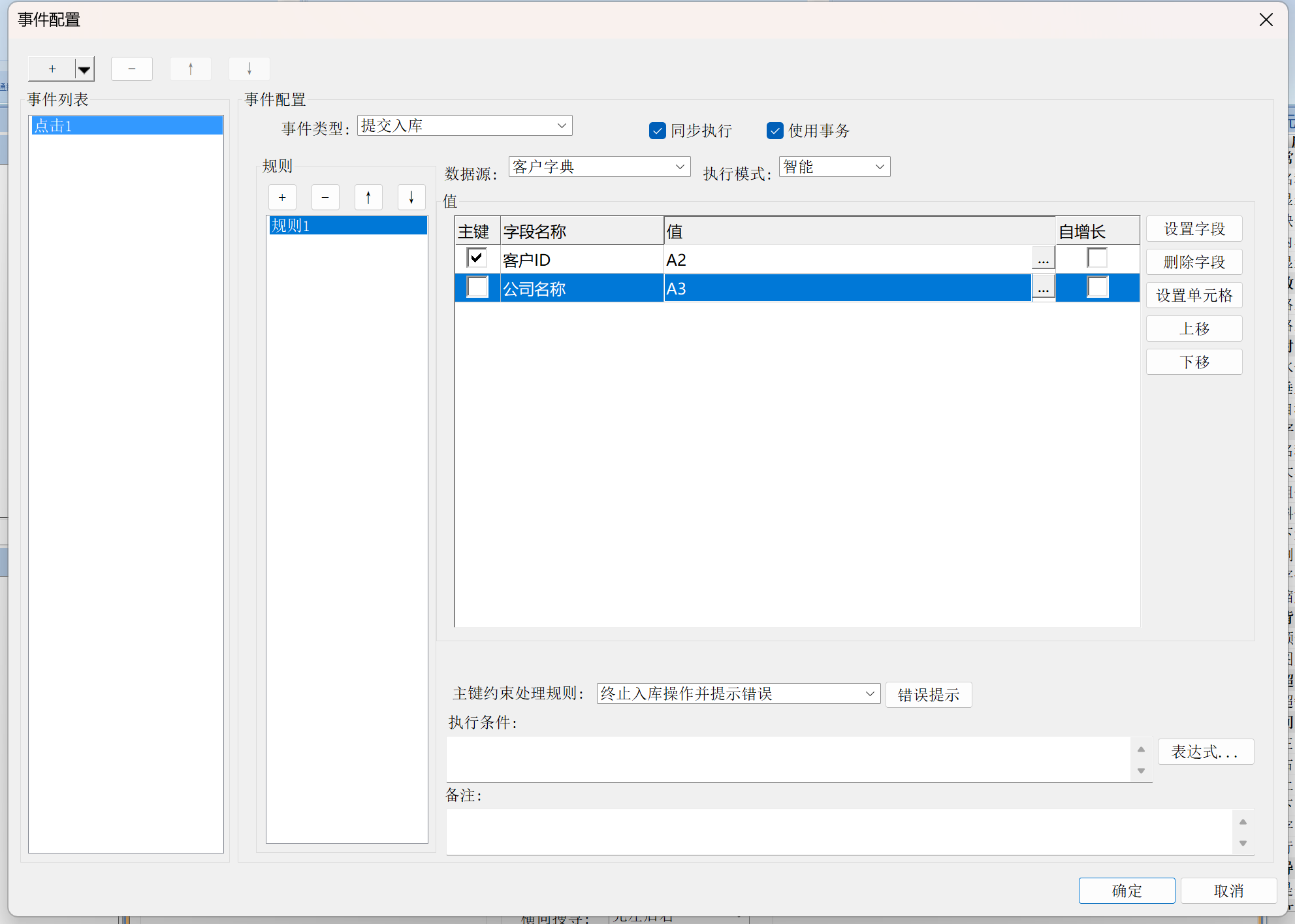
Task: Toggle 同步执行 checkbox
Action: 657,131
